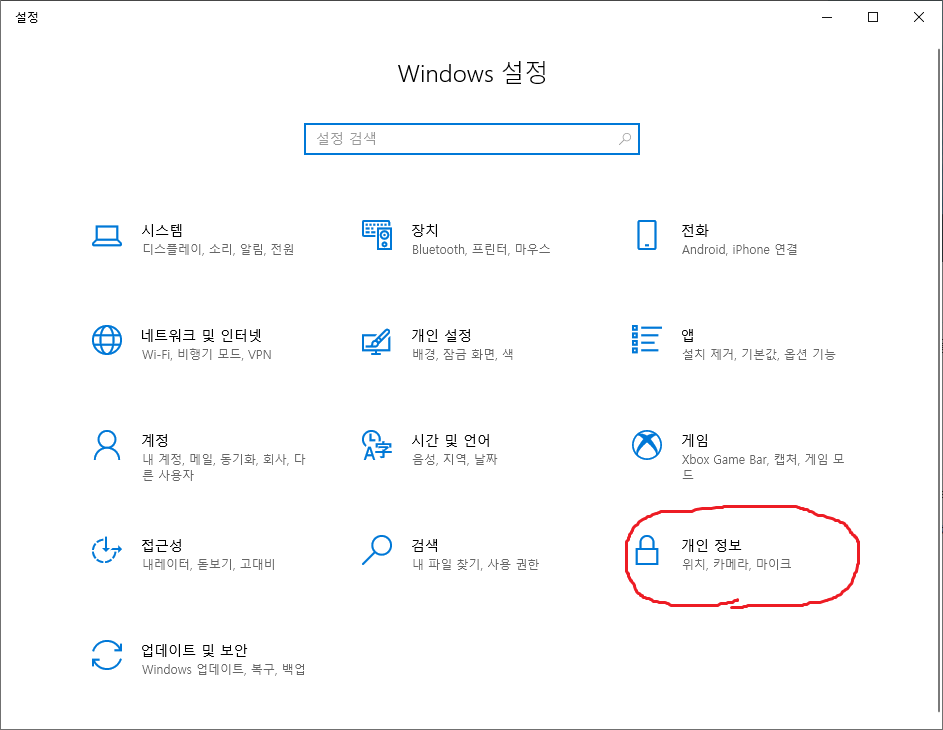Click the phone icon for 전화
This screenshot has height=730, width=943.
coord(647,235)
